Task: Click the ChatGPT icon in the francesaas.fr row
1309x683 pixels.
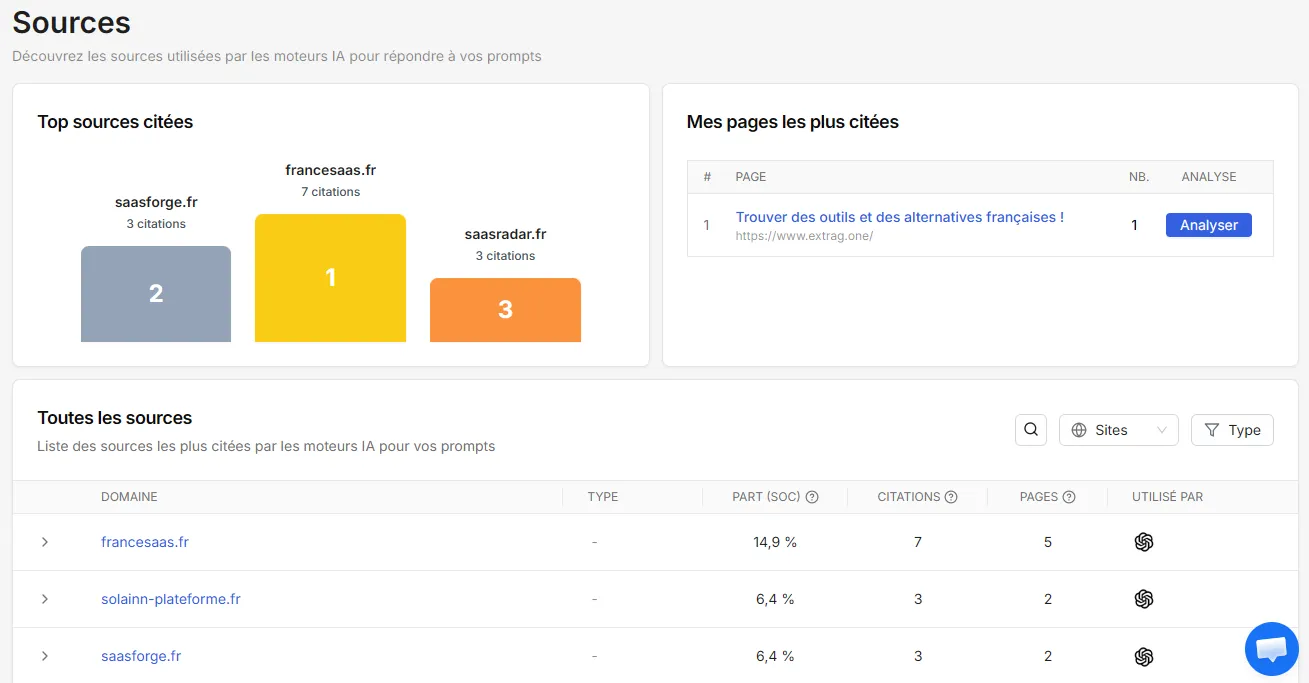Action: click(x=1144, y=542)
